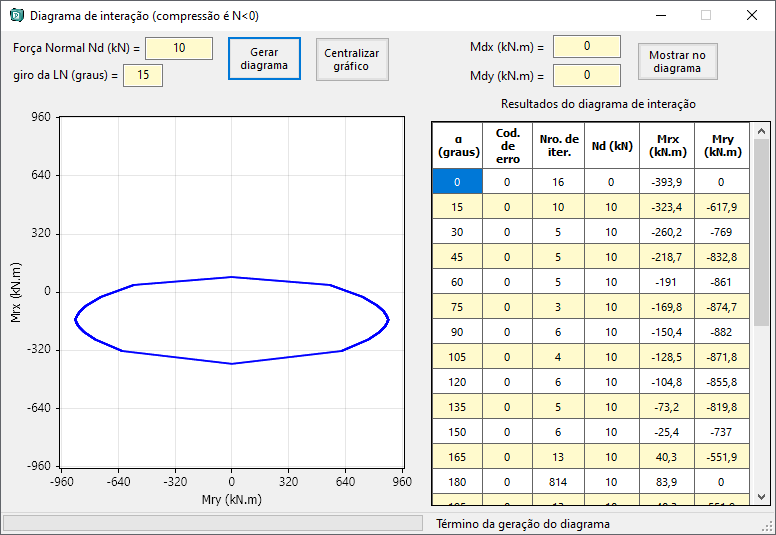Image resolution: width=776 pixels, height=535 pixels.
Task: Select the Mry cell -617,9
Action: 722,207
